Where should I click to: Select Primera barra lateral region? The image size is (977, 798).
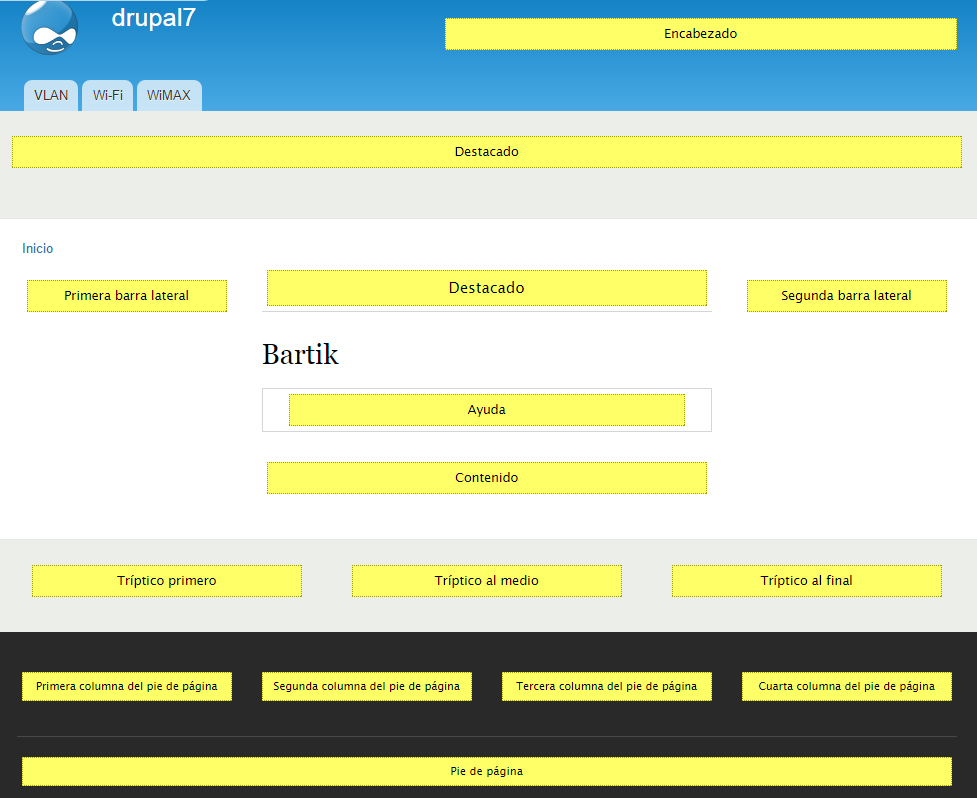pos(126,295)
